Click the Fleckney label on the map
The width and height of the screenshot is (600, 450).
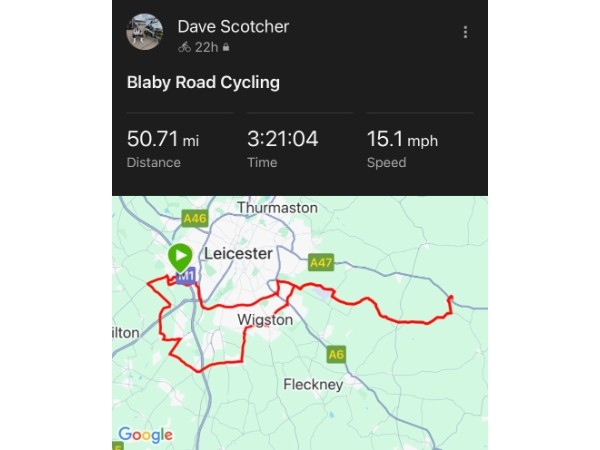[x=313, y=384]
